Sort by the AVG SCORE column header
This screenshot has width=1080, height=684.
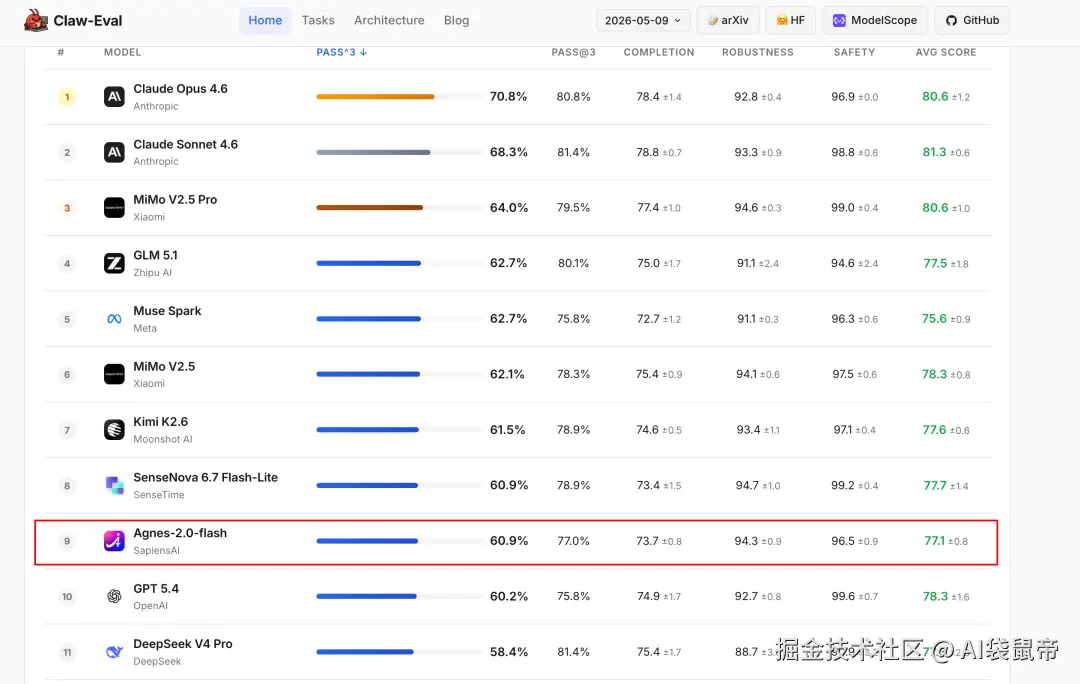click(946, 52)
